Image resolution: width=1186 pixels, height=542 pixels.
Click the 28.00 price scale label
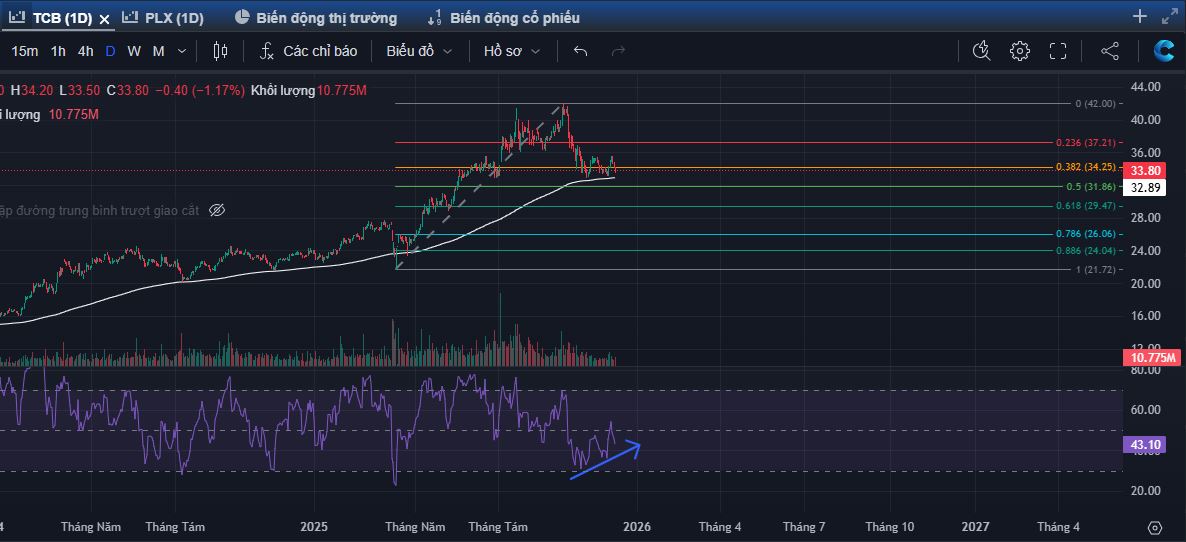point(1144,218)
